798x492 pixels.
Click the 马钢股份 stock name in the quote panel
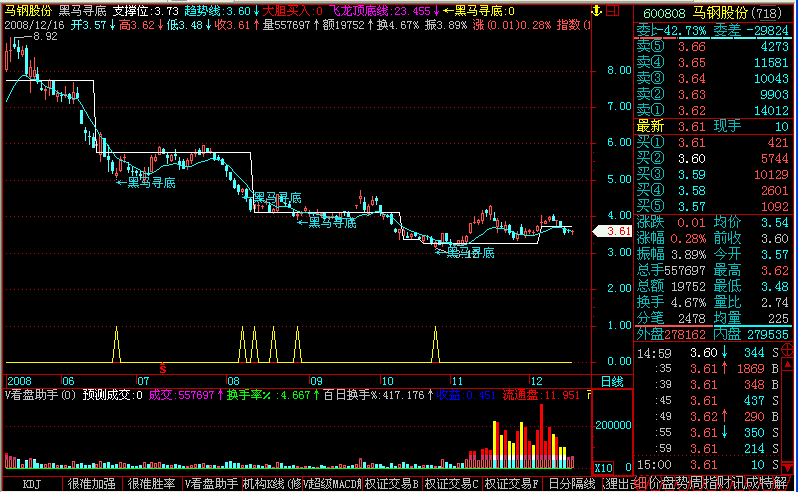point(719,13)
